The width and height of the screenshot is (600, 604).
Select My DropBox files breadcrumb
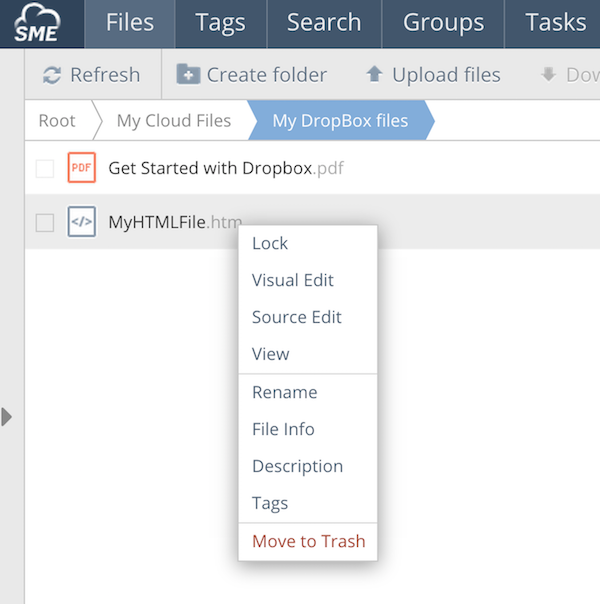(x=340, y=121)
